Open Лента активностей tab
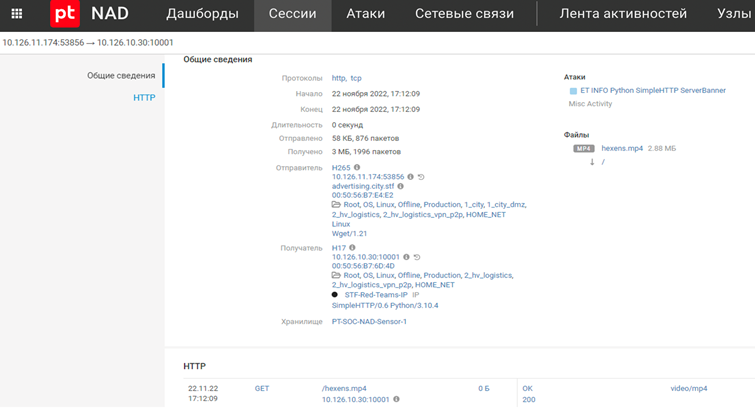The height and width of the screenshot is (414, 755). (623, 13)
